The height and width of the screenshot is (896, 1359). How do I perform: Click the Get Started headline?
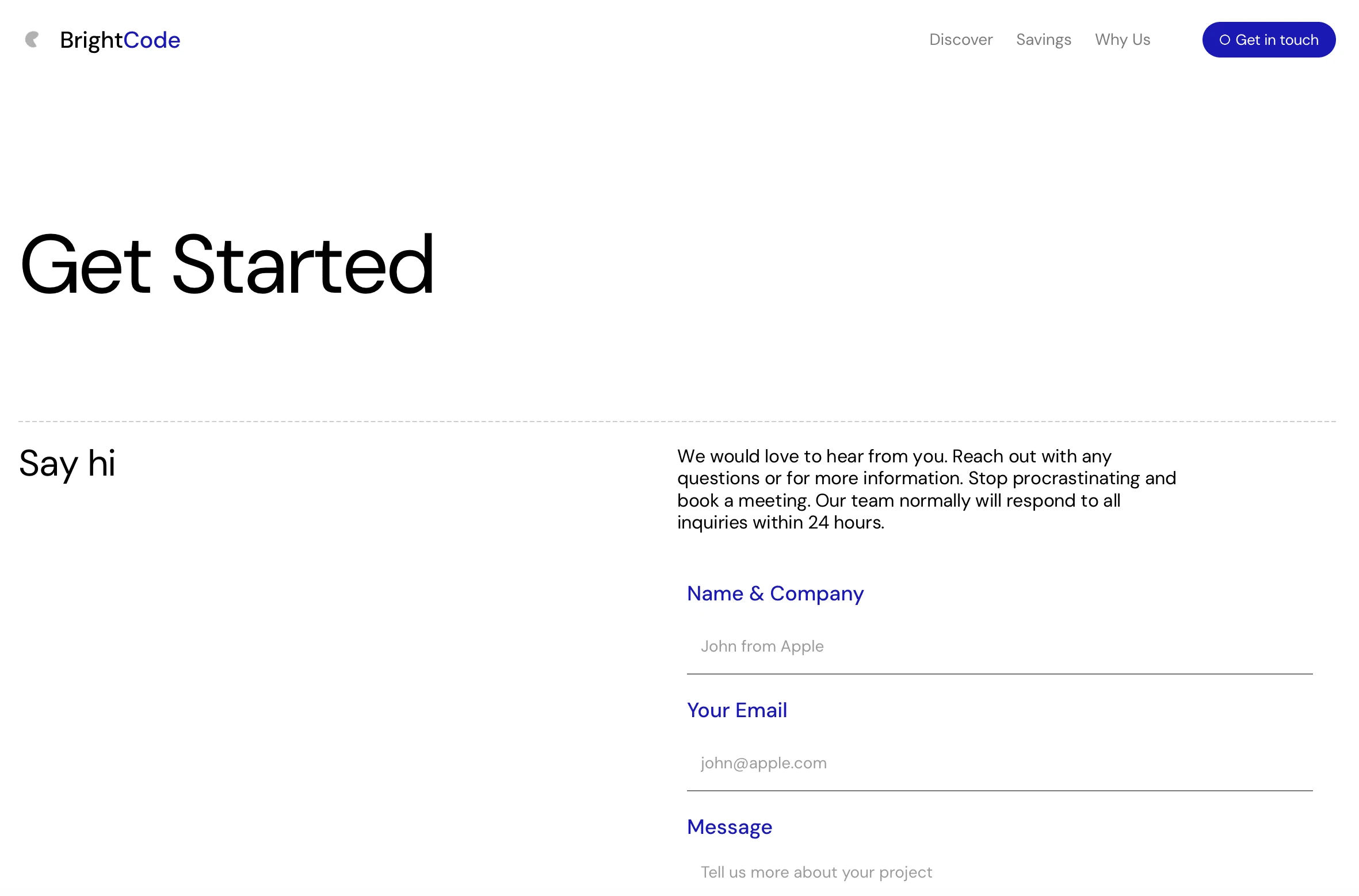pos(227,265)
